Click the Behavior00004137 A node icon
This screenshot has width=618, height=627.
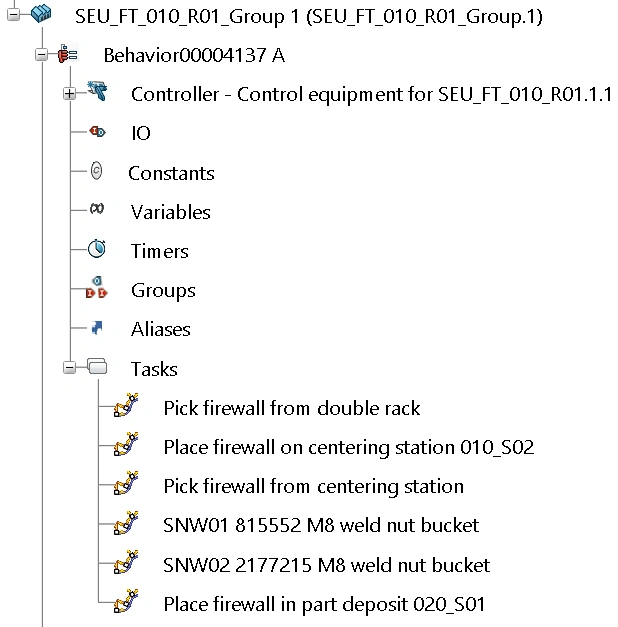[x=68, y=55]
